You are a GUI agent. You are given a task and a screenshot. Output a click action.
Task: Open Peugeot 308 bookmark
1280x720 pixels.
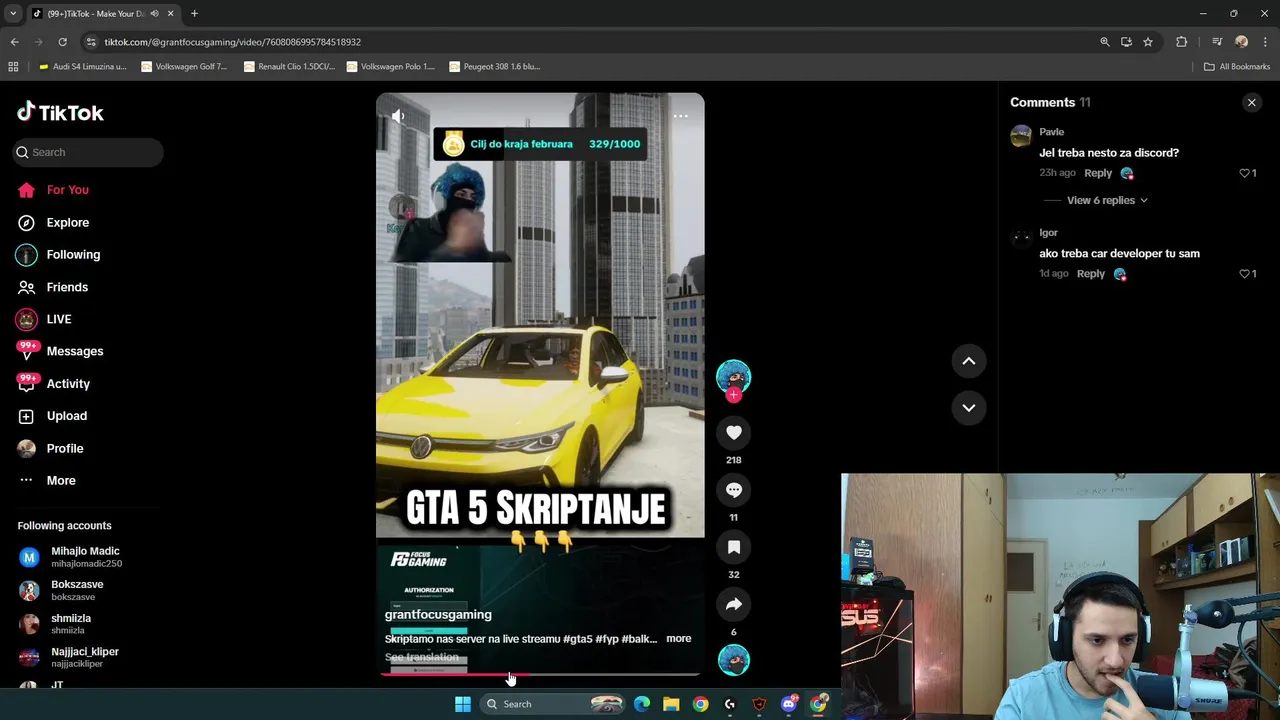point(494,67)
